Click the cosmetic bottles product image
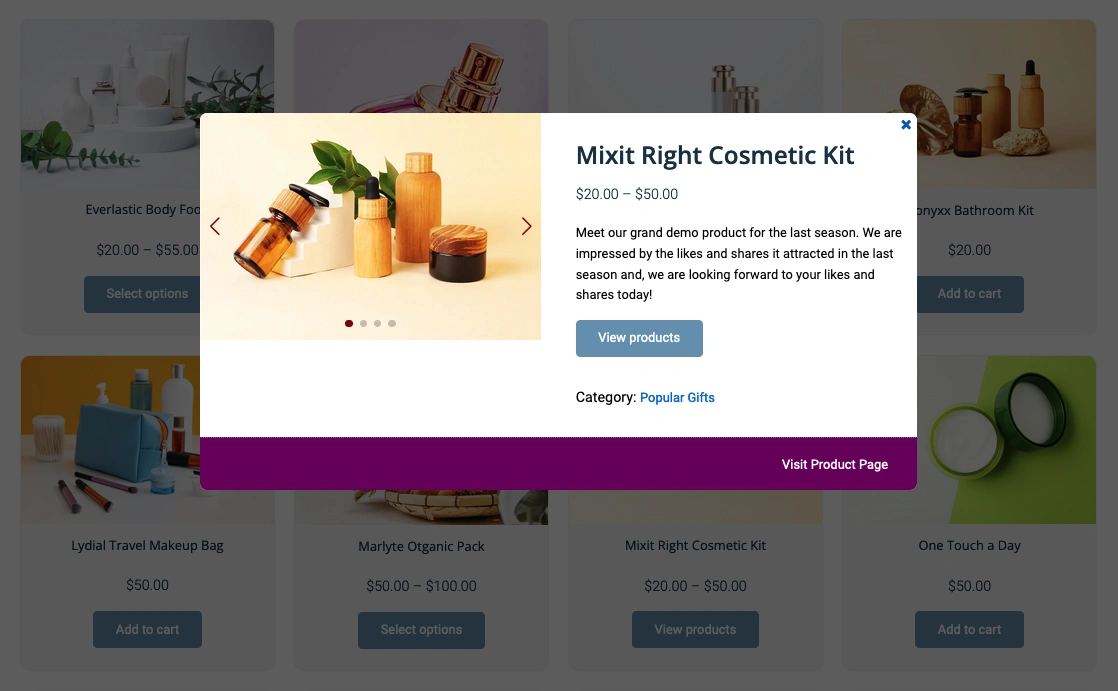1118x691 pixels. (370, 226)
